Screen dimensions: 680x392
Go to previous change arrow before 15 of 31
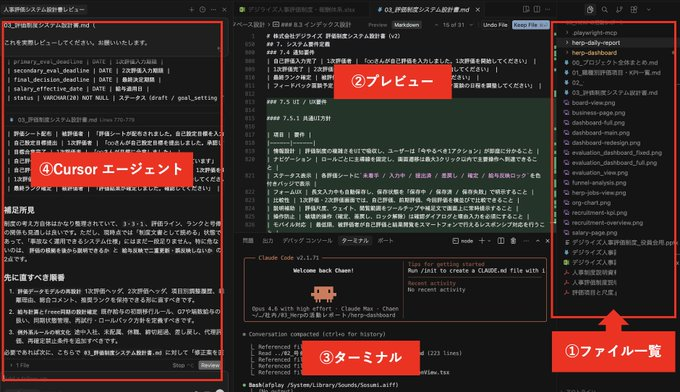[x=437, y=25]
